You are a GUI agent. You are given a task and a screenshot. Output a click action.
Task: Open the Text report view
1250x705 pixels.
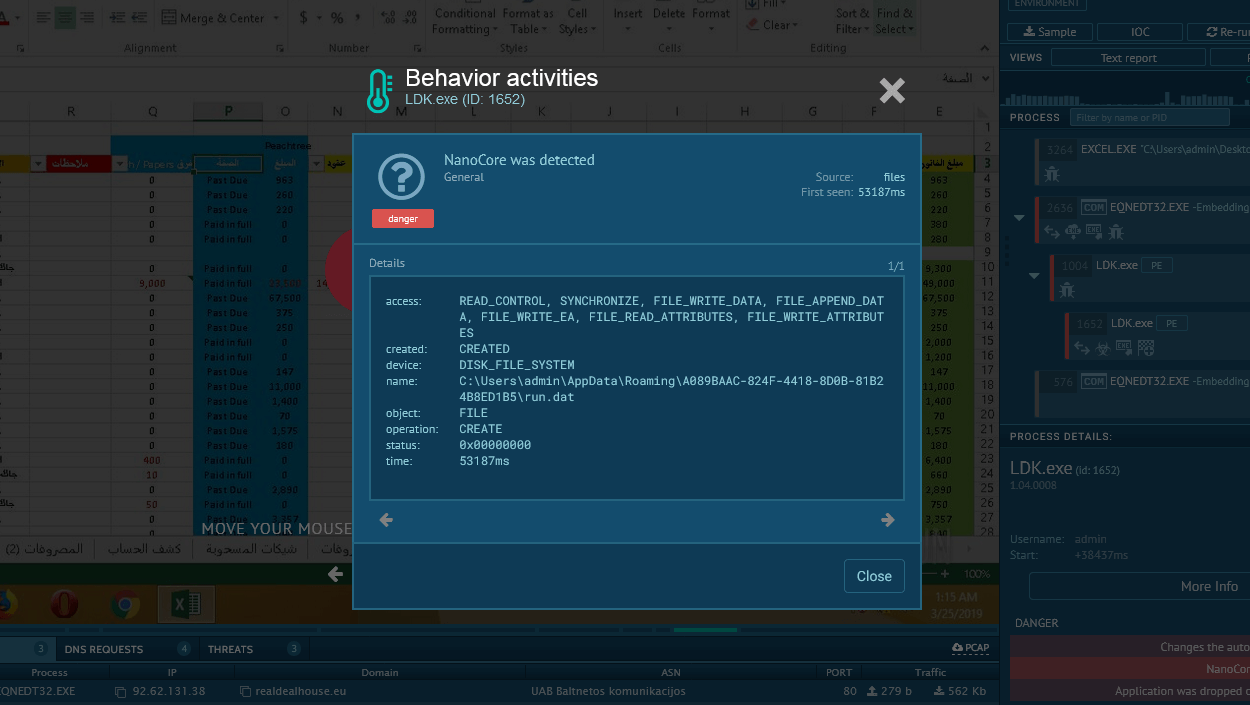(x=1128, y=58)
